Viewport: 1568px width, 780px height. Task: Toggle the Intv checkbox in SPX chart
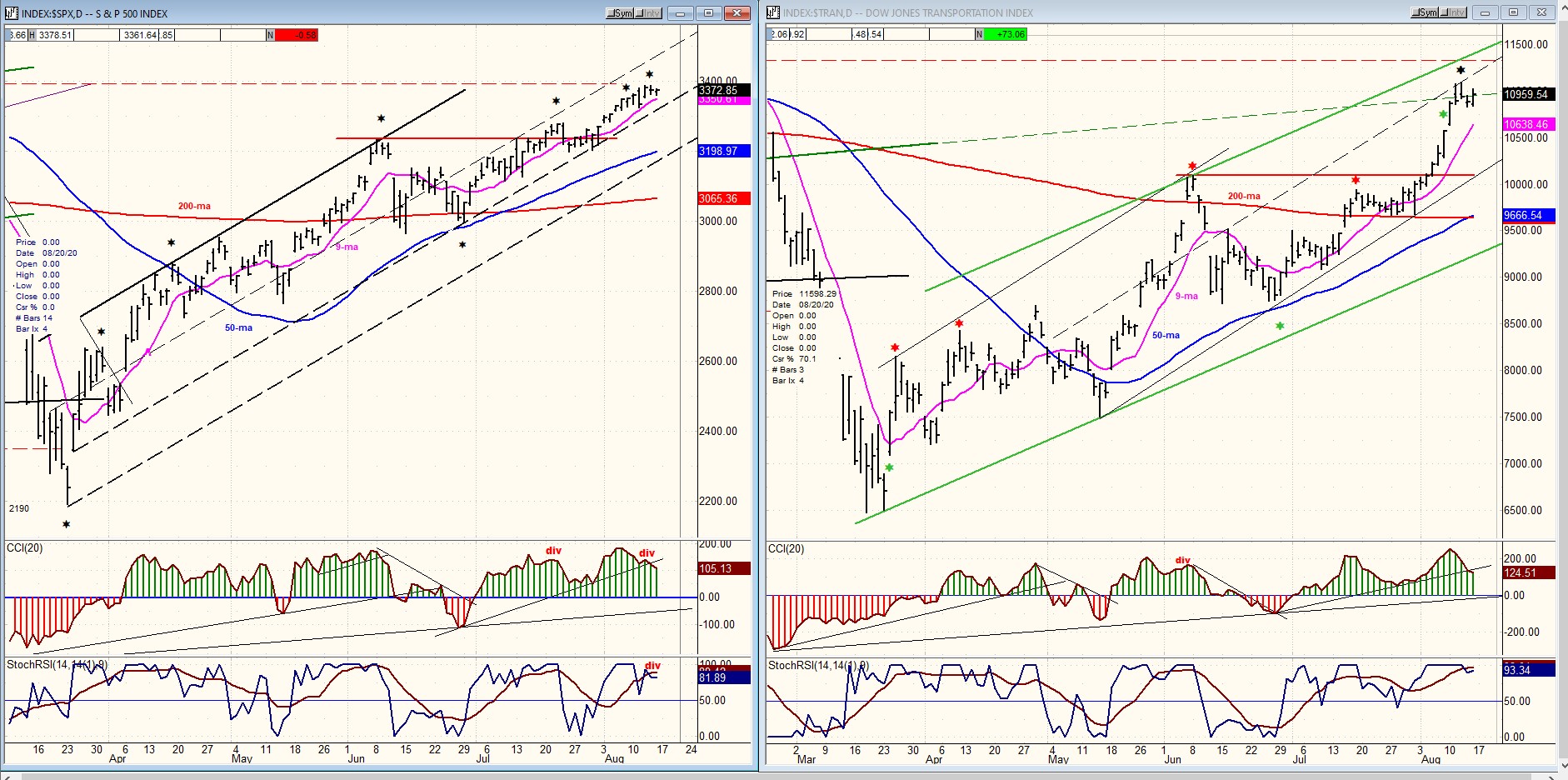[x=648, y=13]
